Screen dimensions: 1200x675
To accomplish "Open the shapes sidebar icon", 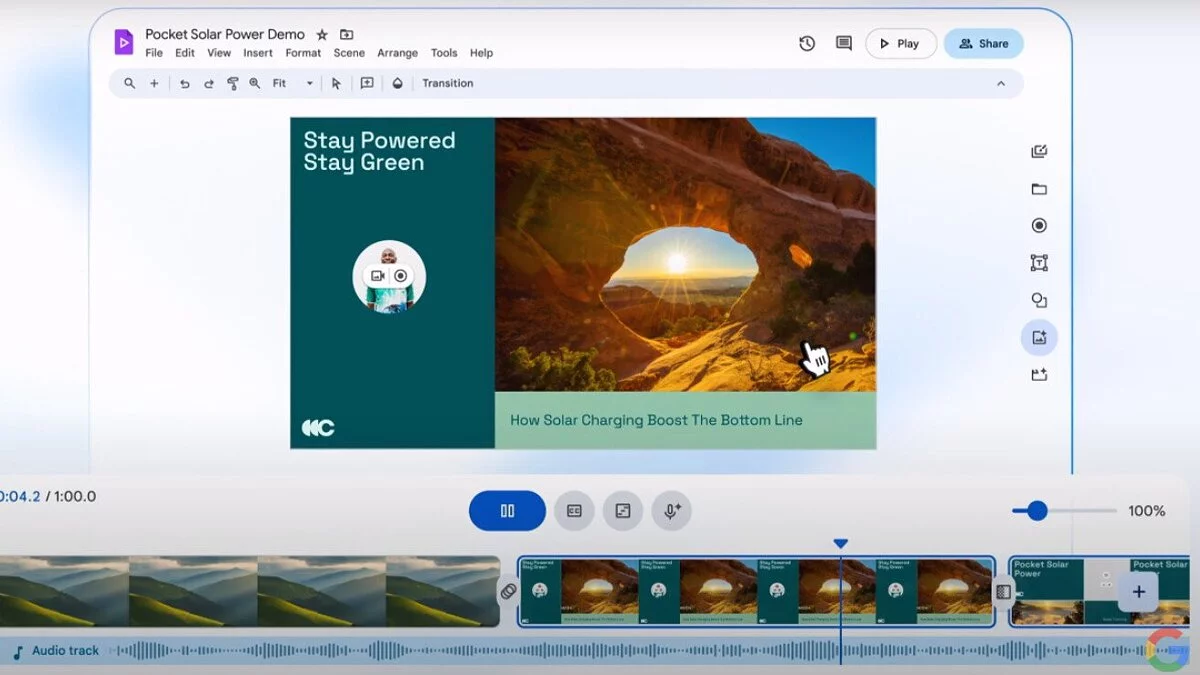I will pos(1039,300).
